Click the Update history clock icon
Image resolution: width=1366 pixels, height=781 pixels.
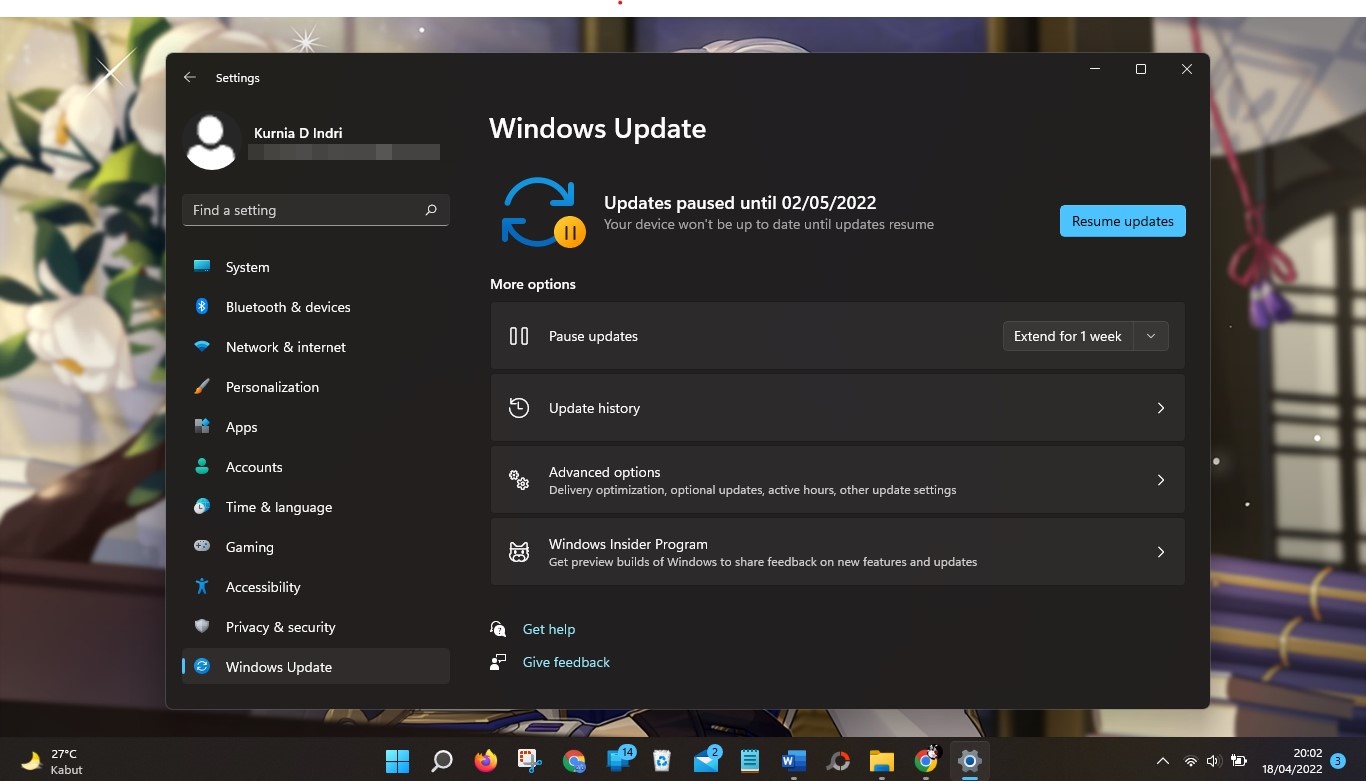(x=519, y=408)
